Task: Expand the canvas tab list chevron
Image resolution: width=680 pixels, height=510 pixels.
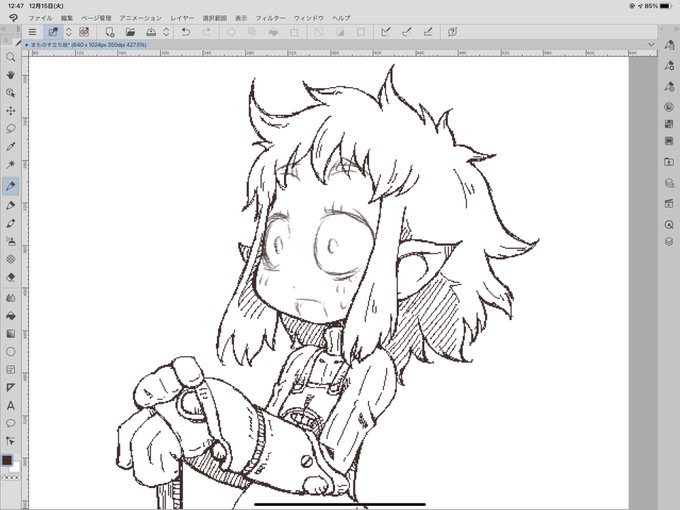Action: [651, 44]
